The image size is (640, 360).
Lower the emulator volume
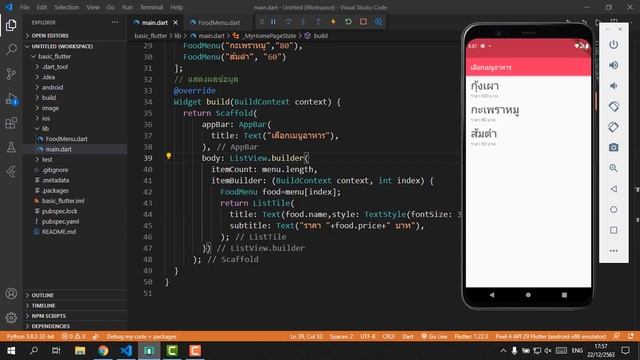point(613,86)
